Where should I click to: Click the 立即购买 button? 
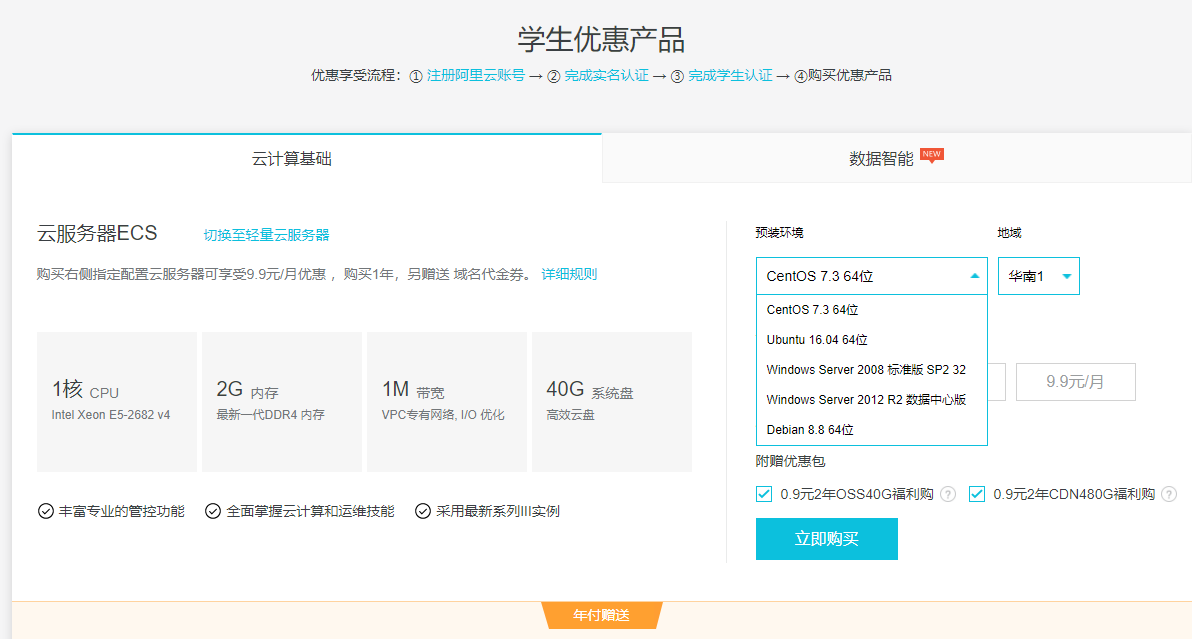(826, 539)
